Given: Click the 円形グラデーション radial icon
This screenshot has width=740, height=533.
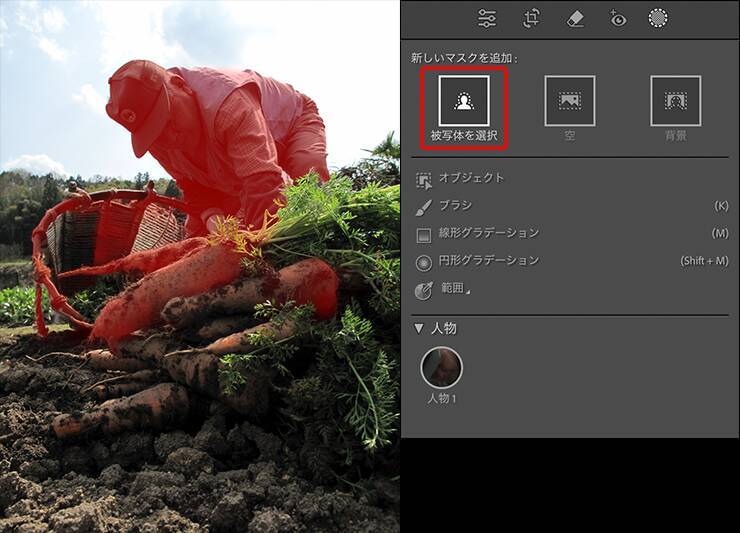Looking at the screenshot, I should tap(424, 262).
